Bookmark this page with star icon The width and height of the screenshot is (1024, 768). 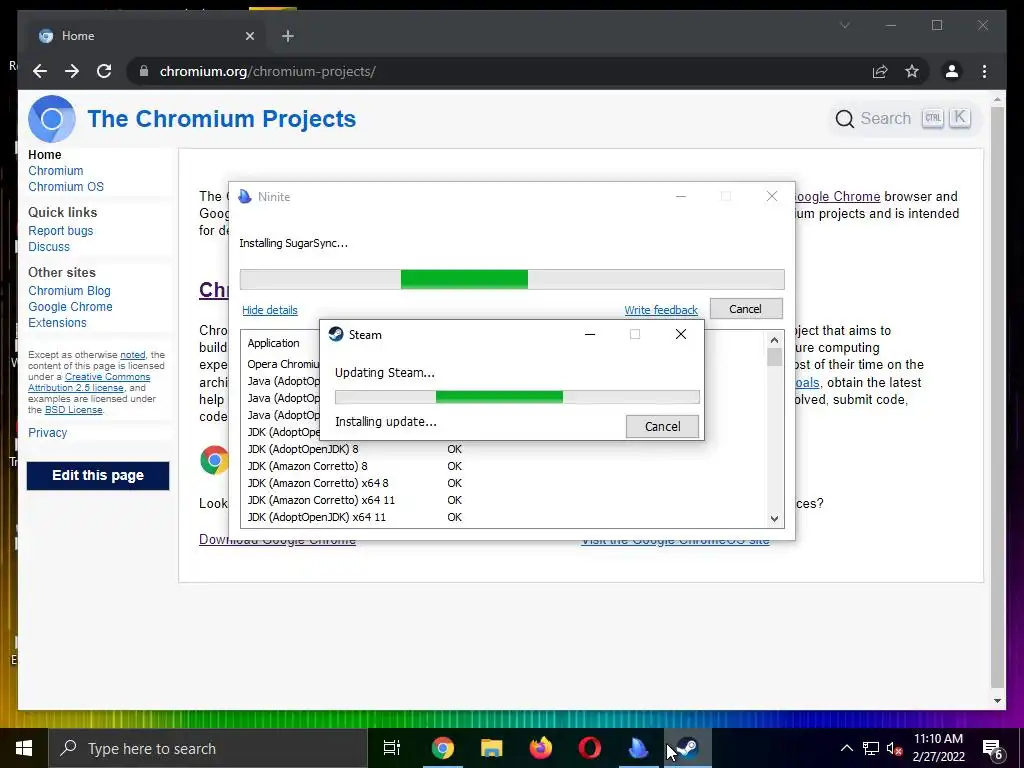pos(912,71)
